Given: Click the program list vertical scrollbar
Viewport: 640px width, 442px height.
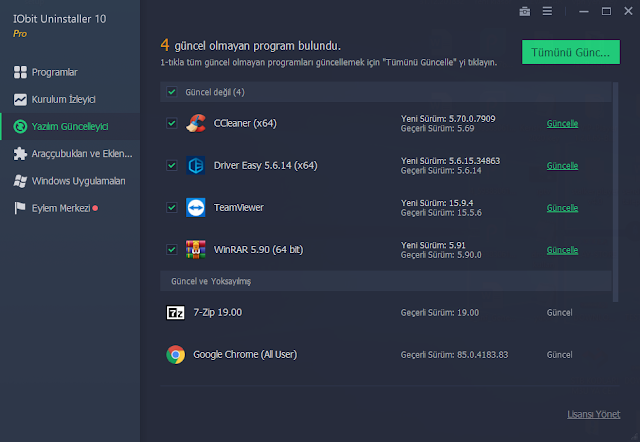Looking at the screenshot, I should pyautogui.click(x=616, y=192).
